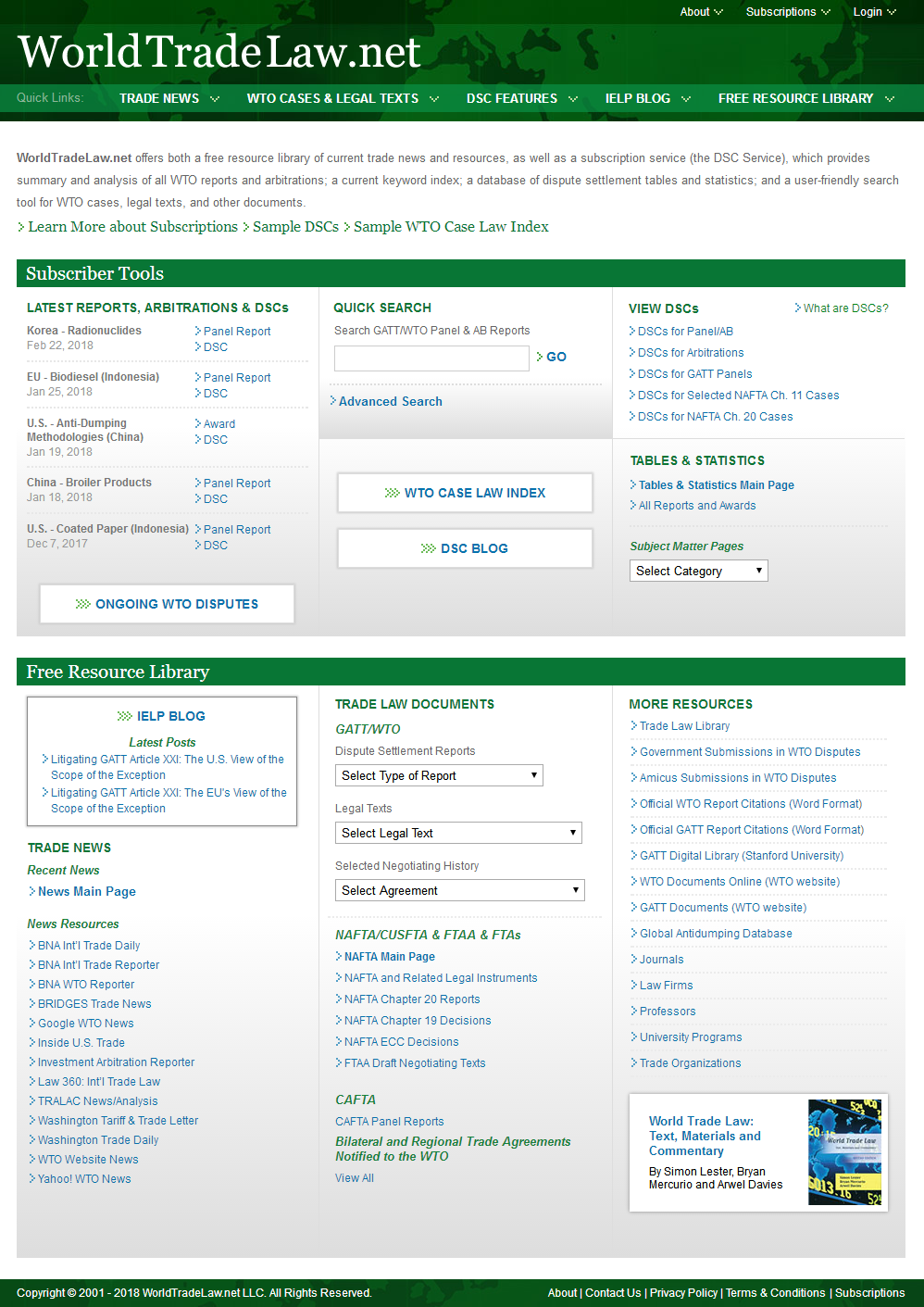
Task: Open Panel Report for Korea - Radionuclides
Action: click(237, 332)
